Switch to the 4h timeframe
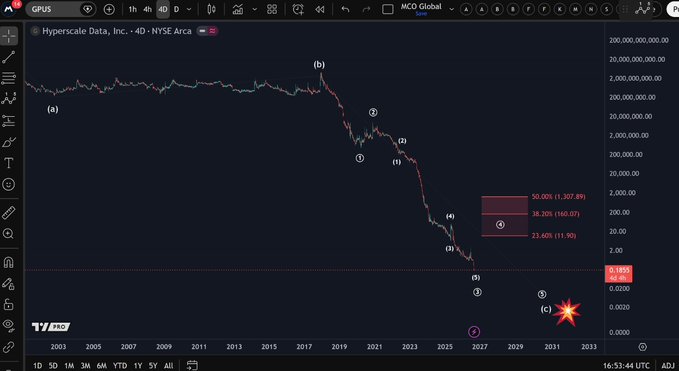 (x=147, y=9)
